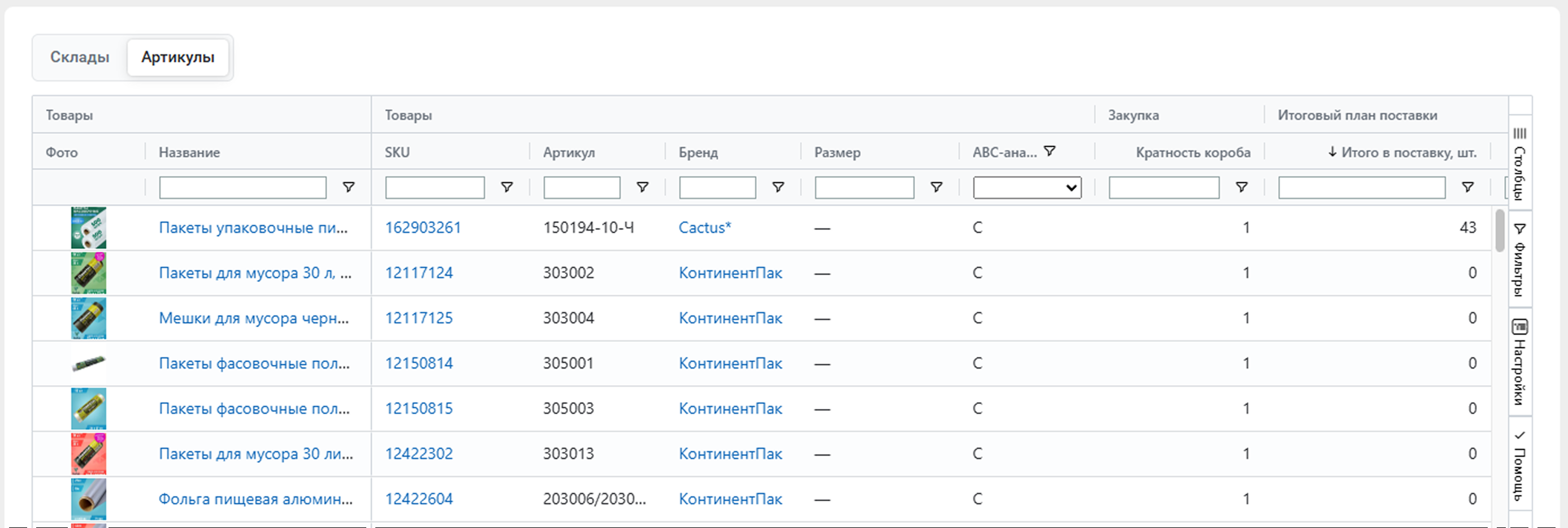Select the Артикулы tab
1568x528 pixels.
coord(177,57)
